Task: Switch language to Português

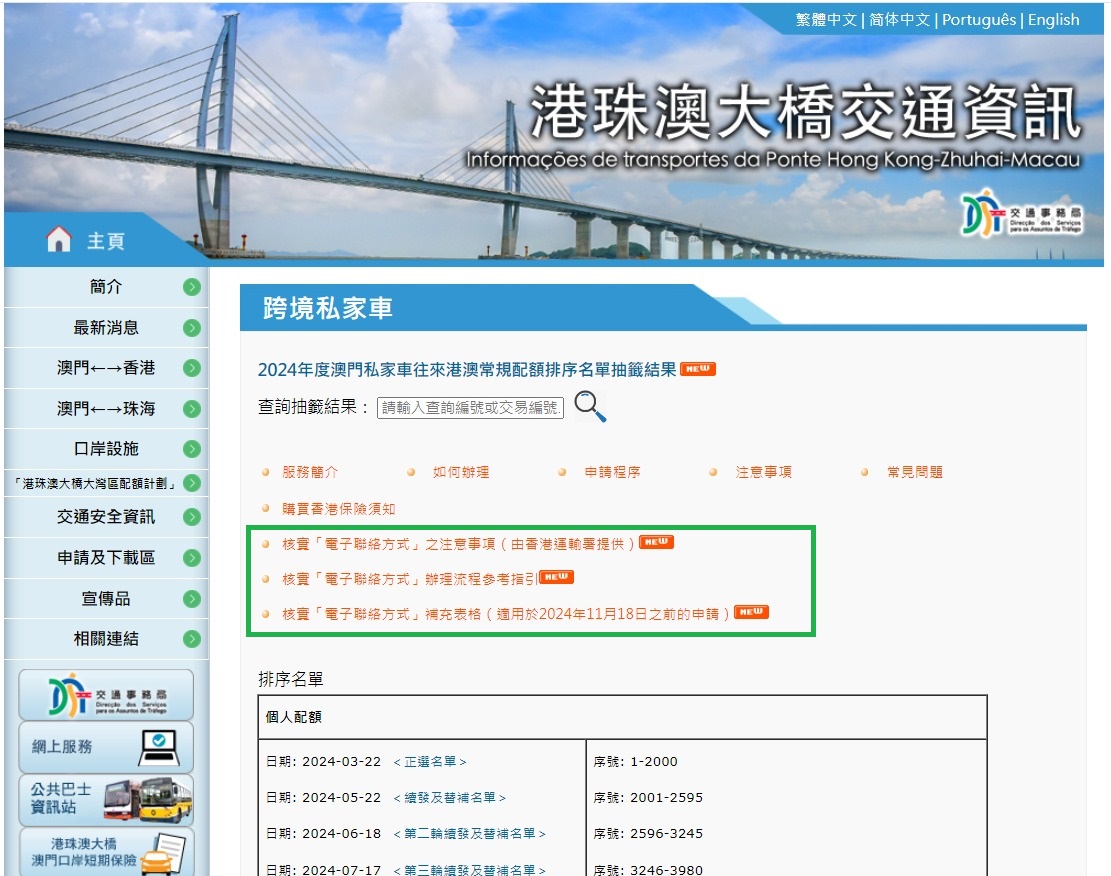Action: coord(978,20)
